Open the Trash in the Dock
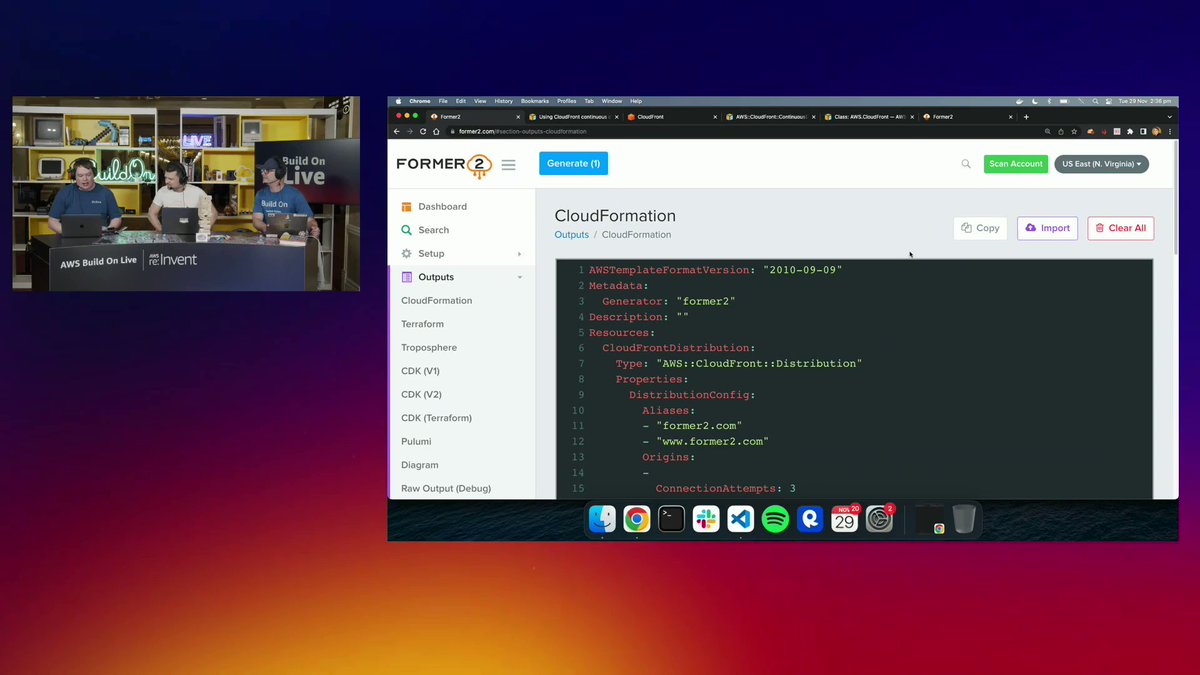Screen dimensions: 1200x675 click(963, 519)
